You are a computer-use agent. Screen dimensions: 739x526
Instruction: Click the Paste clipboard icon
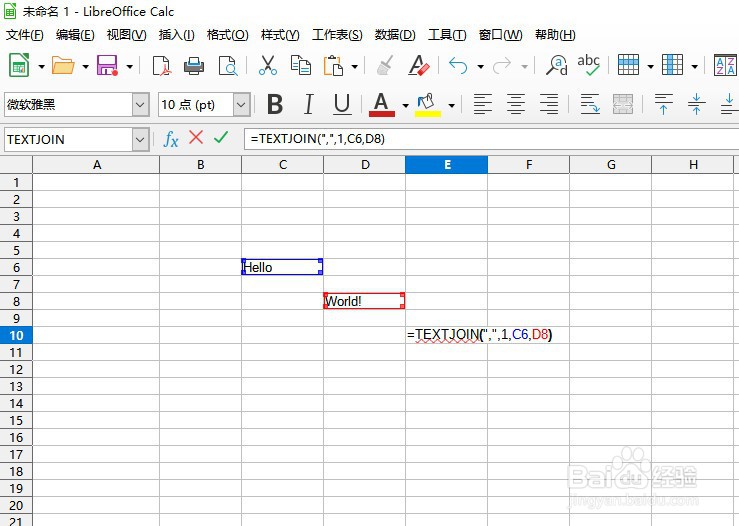point(333,66)
